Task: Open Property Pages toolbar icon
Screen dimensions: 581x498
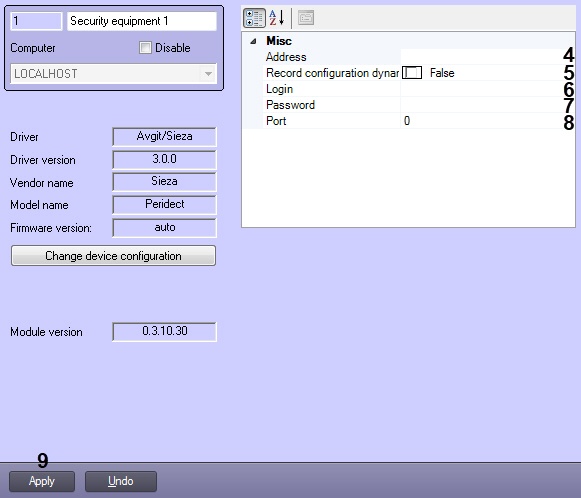Action: coord(306,18)
